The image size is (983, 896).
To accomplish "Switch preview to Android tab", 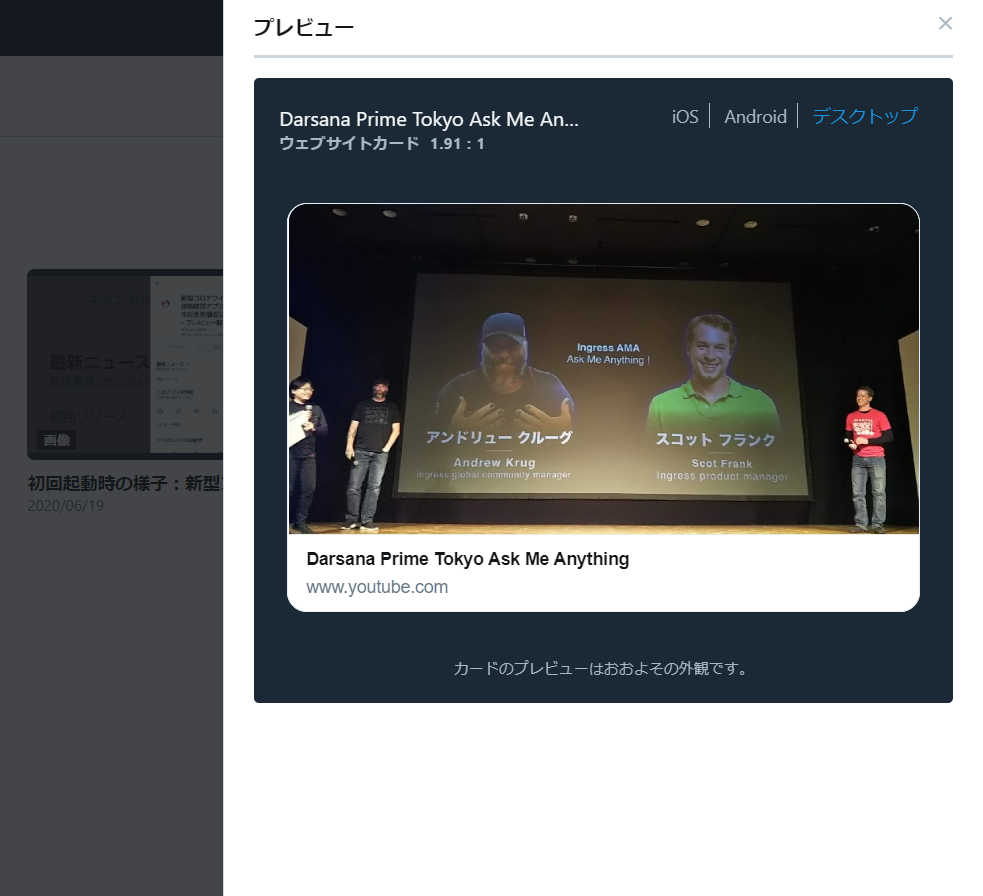I will pyautogui.click(x=755, y=117).
